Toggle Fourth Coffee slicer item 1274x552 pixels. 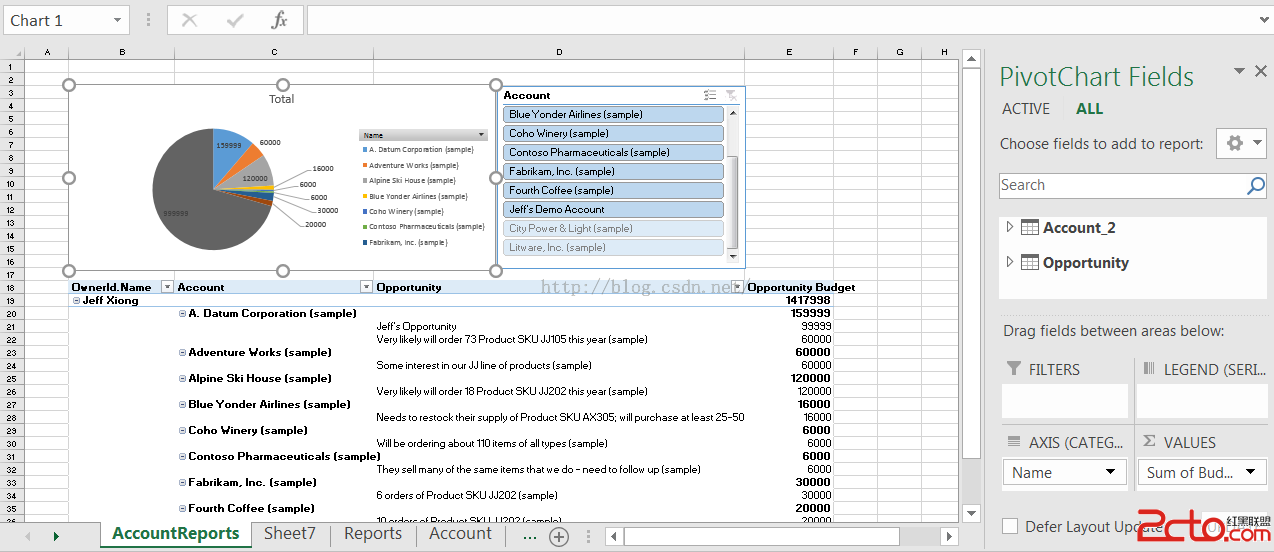pyautogui.click(x=613, y=190)
